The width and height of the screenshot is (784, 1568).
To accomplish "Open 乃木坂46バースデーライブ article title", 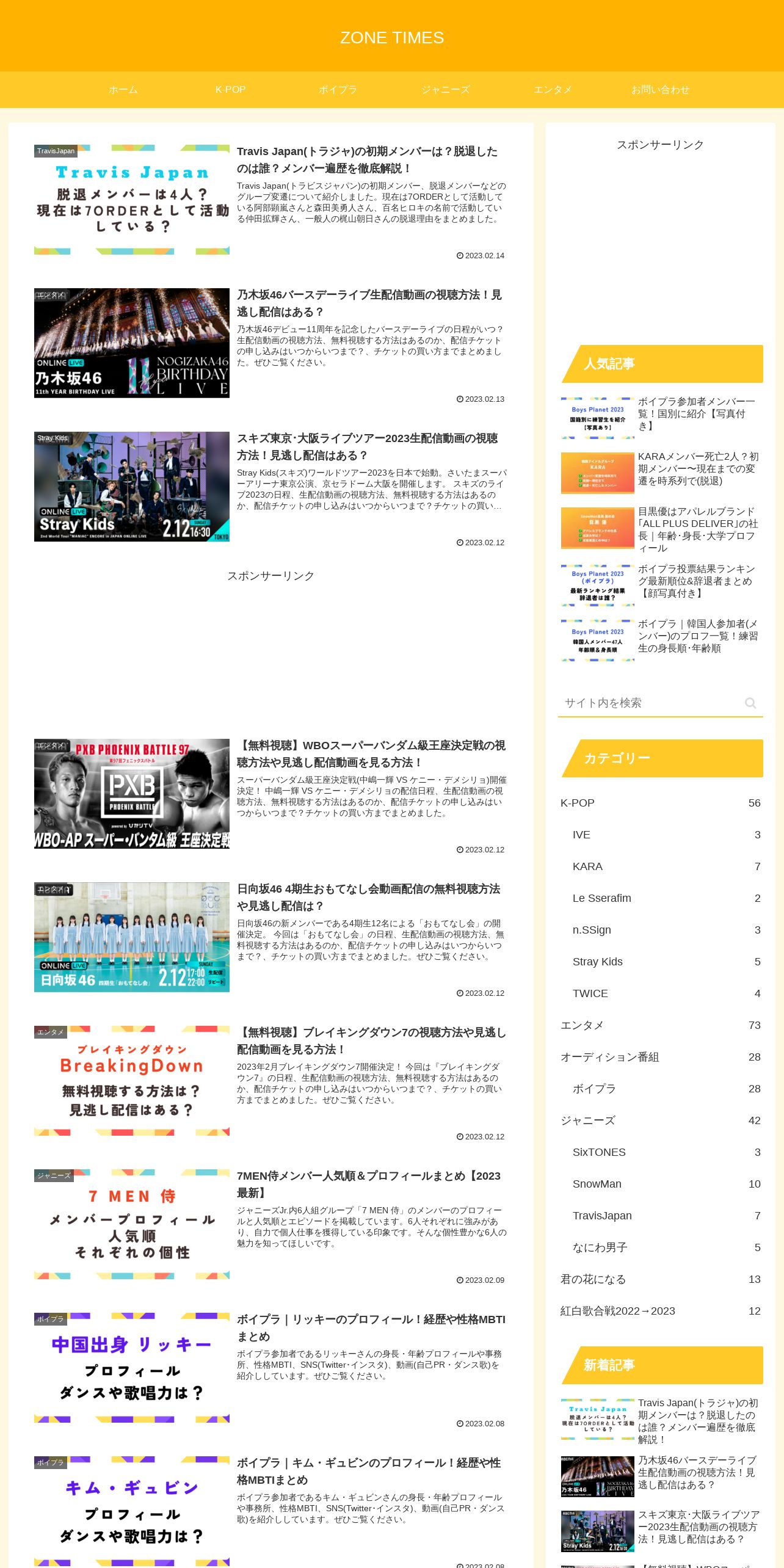I will pos(368,303).
